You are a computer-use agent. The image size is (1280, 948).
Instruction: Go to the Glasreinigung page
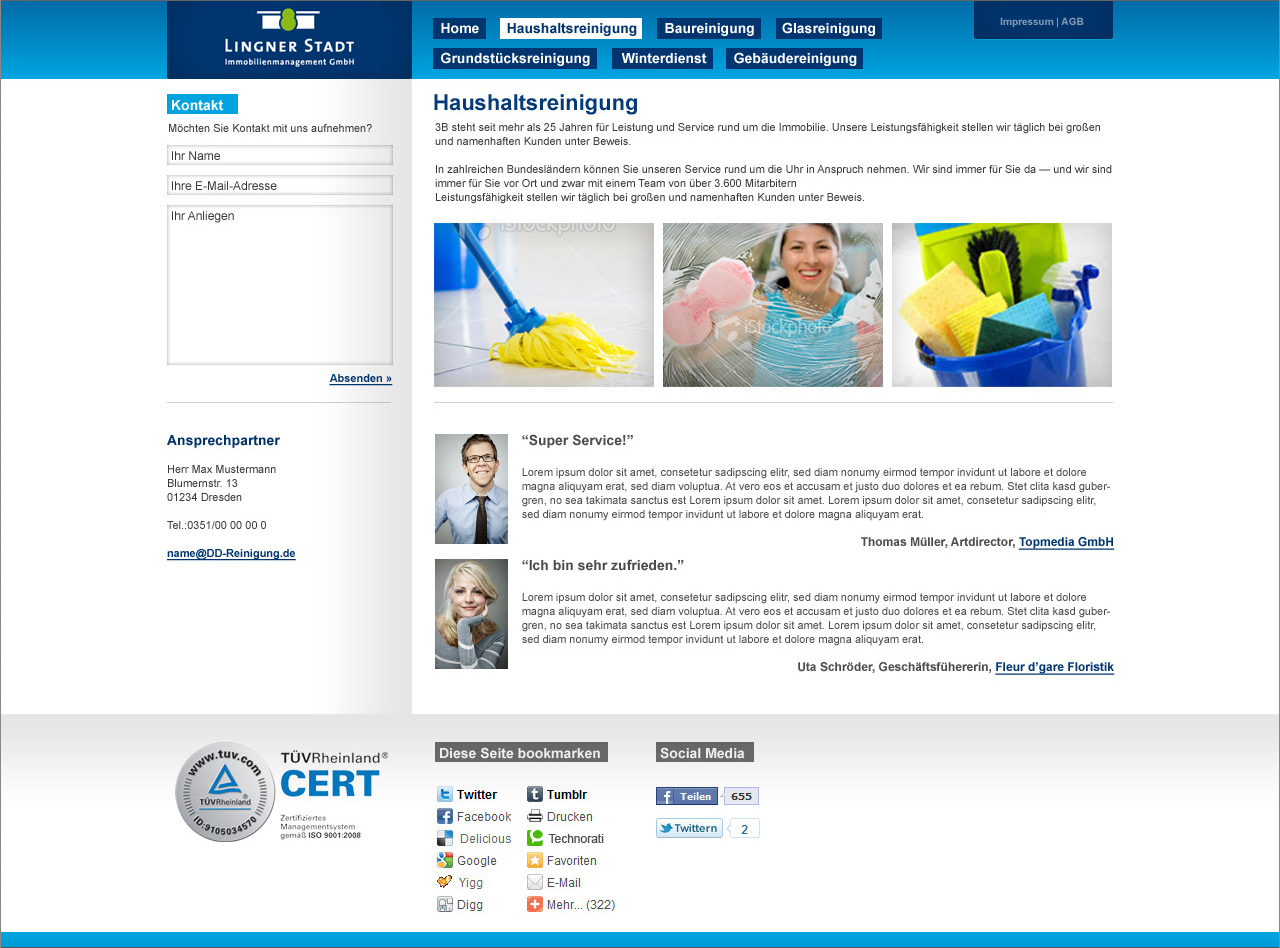[828, 29]
